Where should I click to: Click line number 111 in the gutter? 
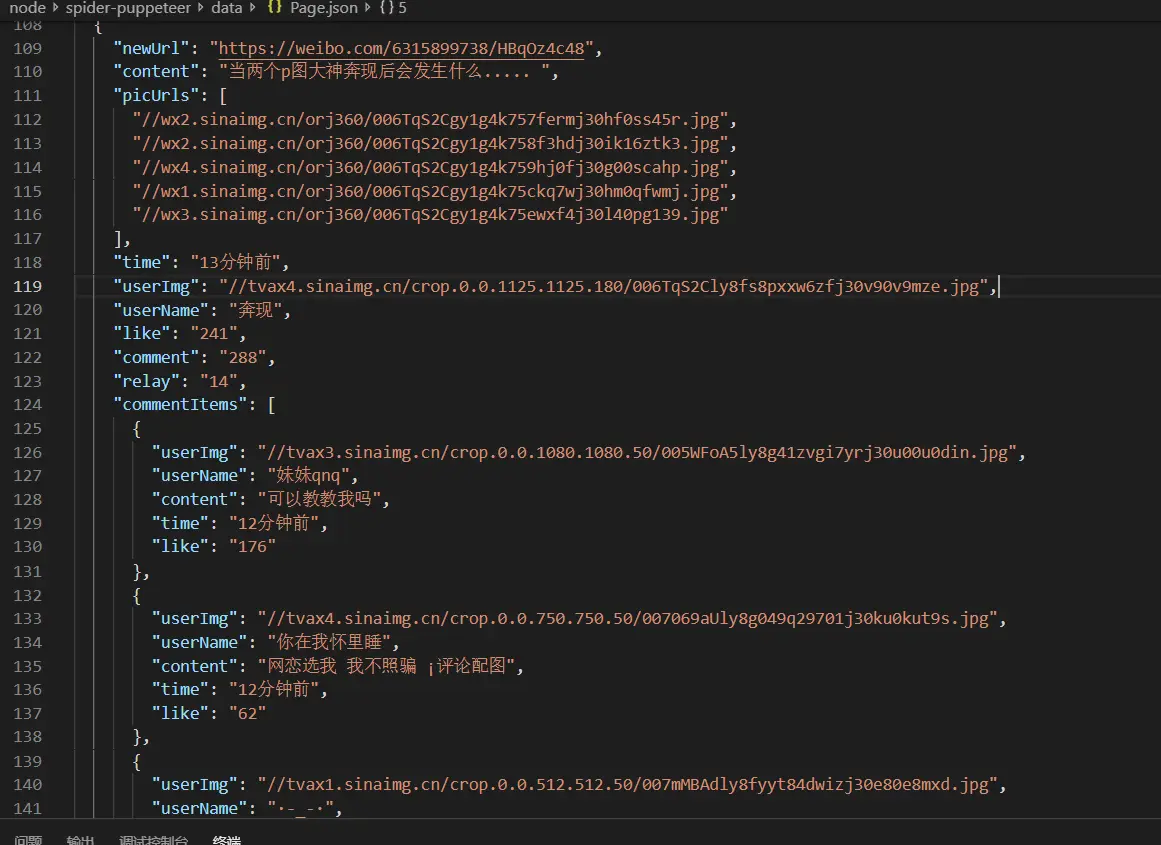click(x=27, y=96)
